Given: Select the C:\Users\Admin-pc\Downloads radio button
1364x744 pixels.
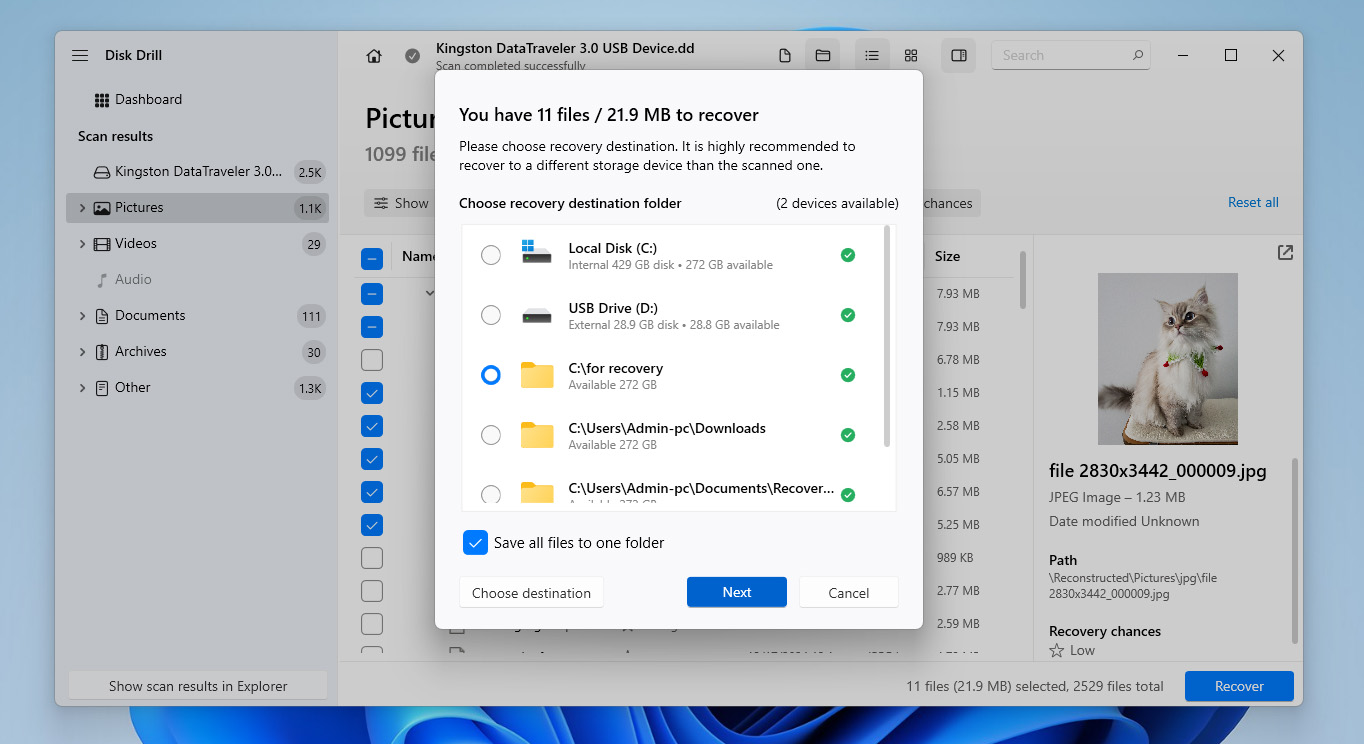Looking at the screenshot, I should pos(491,435).
